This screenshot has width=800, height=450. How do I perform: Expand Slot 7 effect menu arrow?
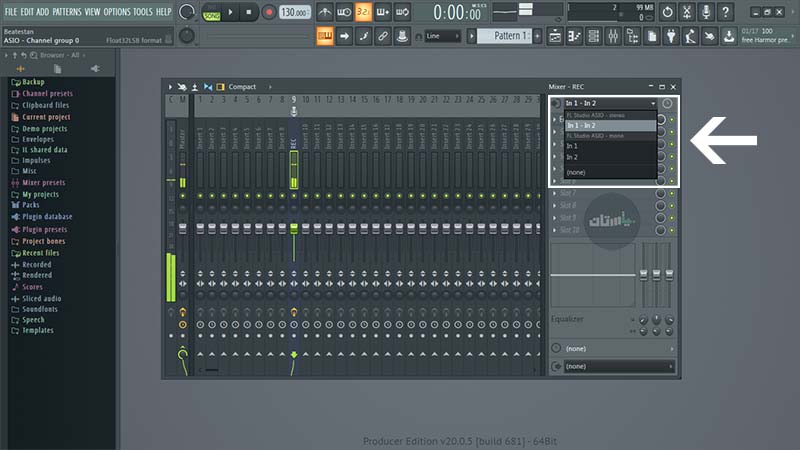point(555,193)
